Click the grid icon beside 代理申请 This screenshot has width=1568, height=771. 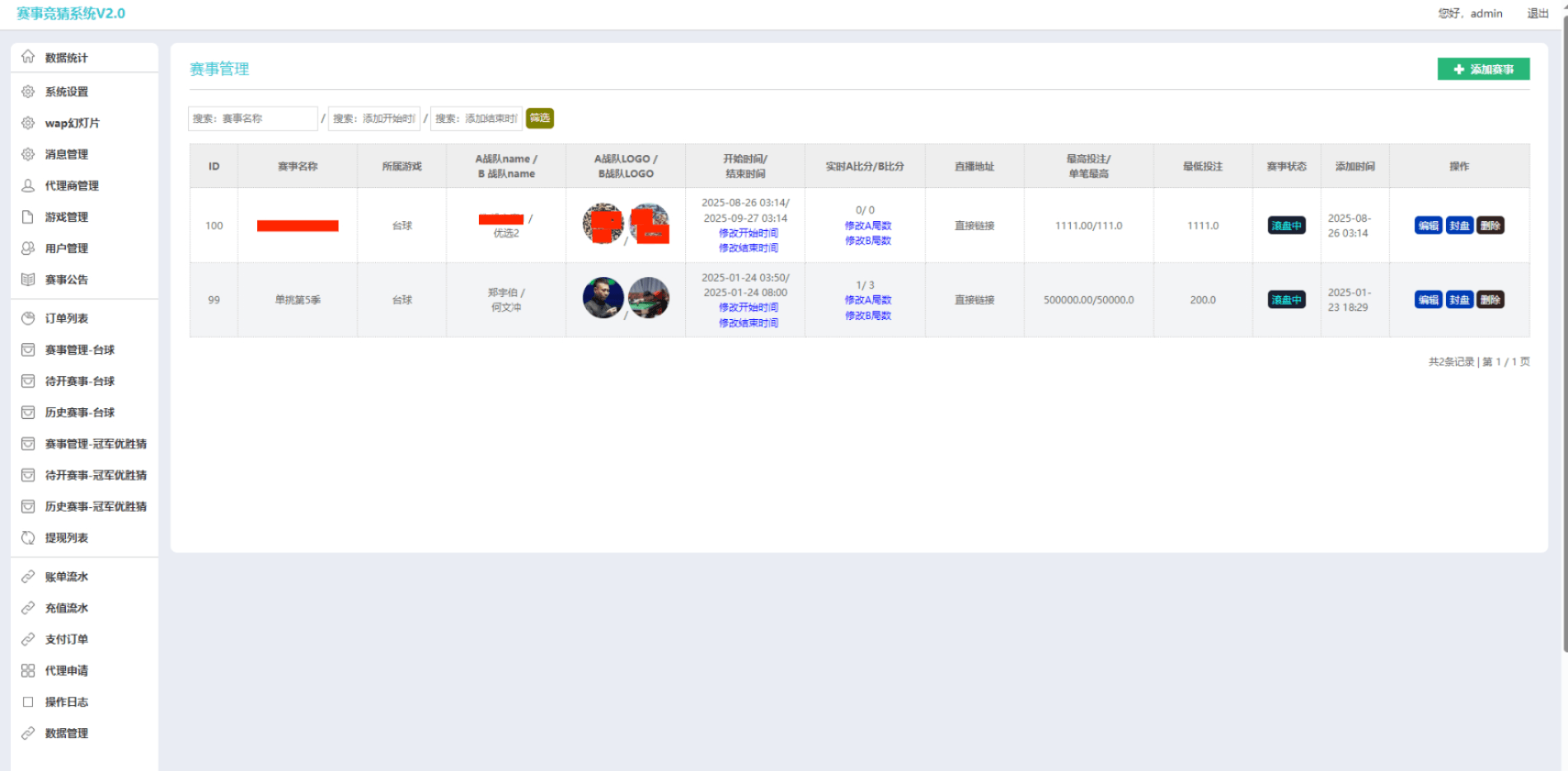[x=28, y=670]
